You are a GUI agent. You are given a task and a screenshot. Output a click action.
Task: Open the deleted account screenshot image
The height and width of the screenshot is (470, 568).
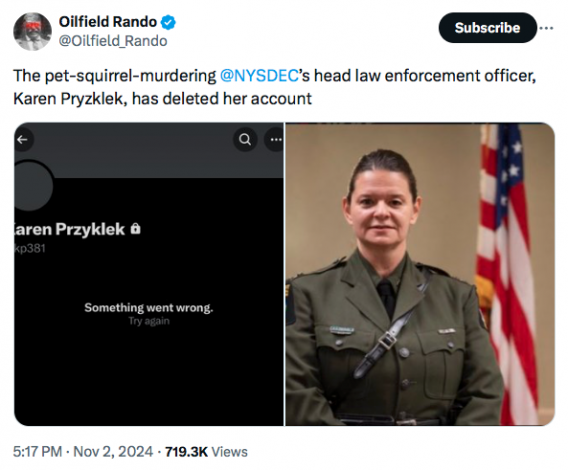[x=149, y=274]
